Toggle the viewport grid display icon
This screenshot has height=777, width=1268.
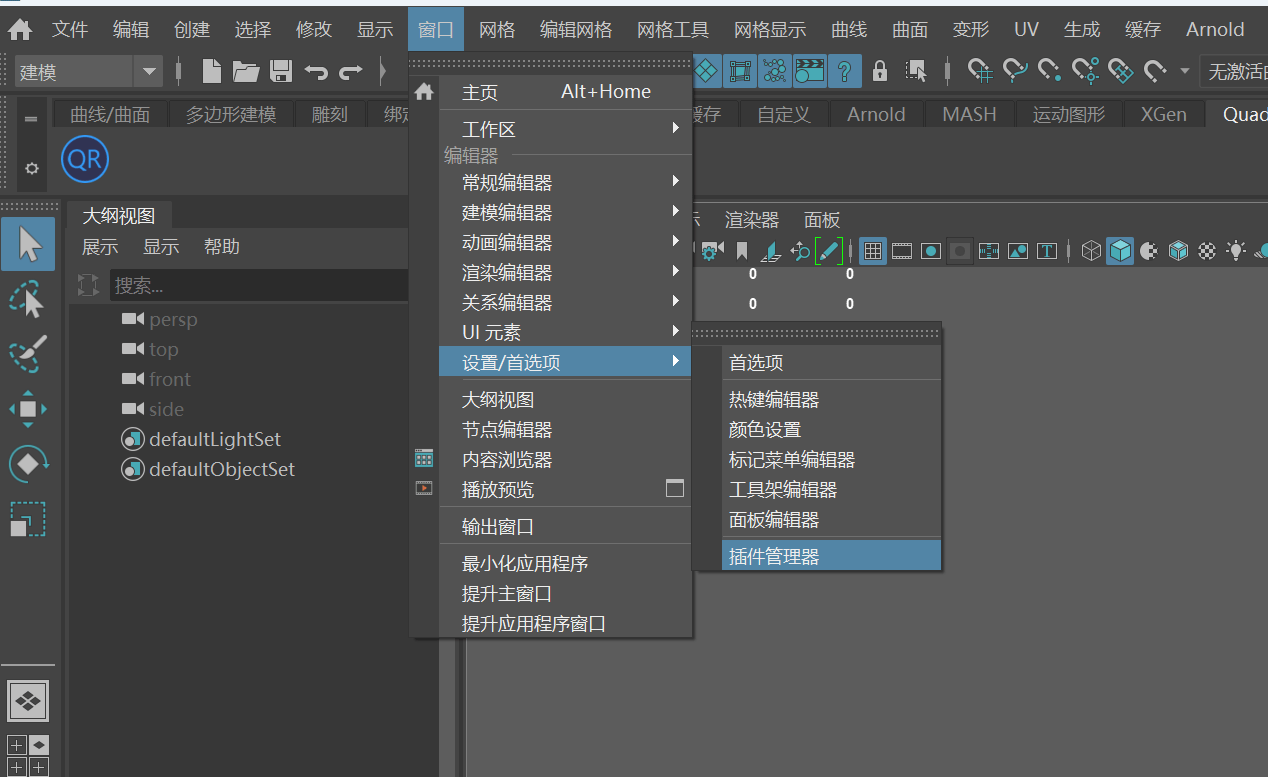click(873, 250)
